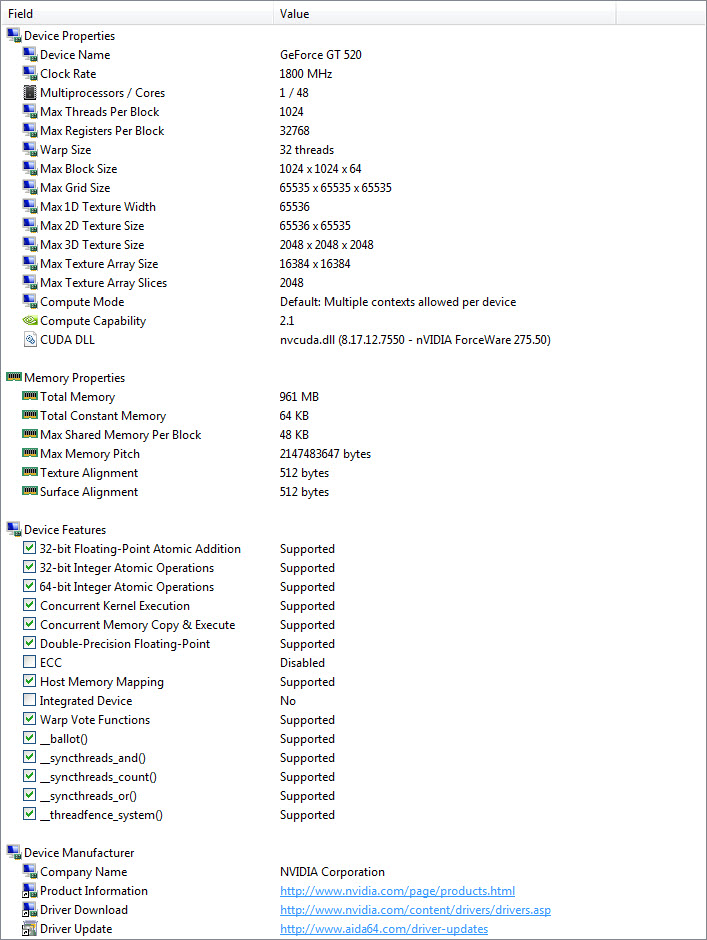707x940 pixels.
Task: Toggle the 32-bit Floating-Point Atomic Addition checkbox
Action: [x=29, y=548]
